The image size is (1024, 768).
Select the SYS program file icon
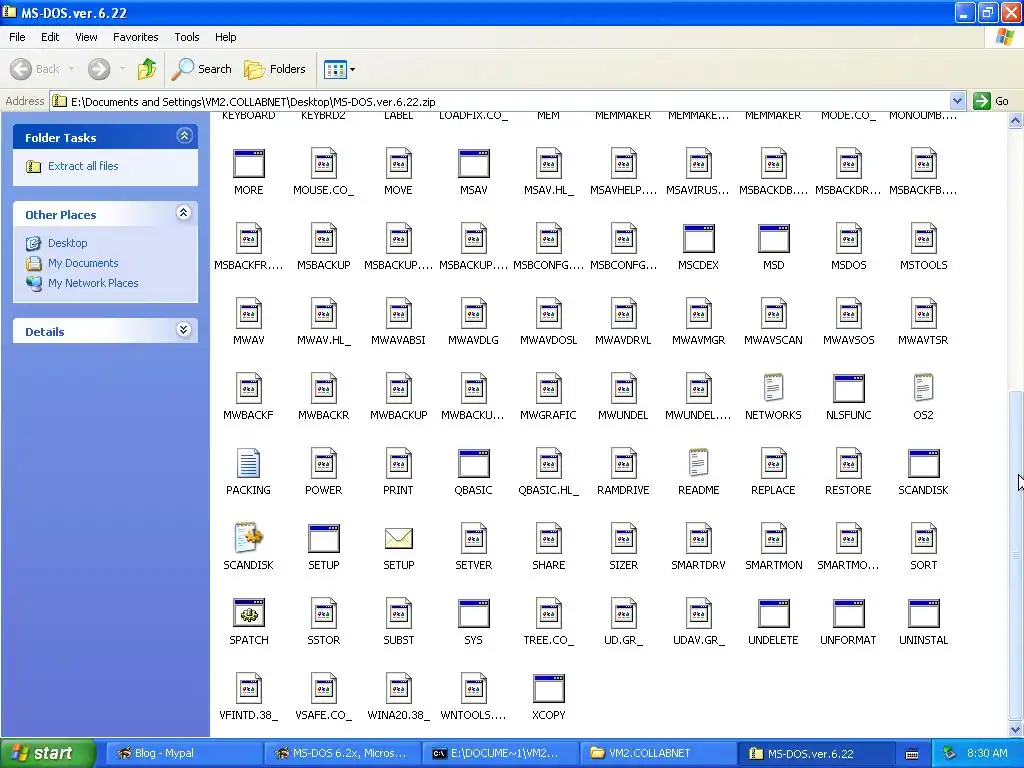tap(473, 614)
